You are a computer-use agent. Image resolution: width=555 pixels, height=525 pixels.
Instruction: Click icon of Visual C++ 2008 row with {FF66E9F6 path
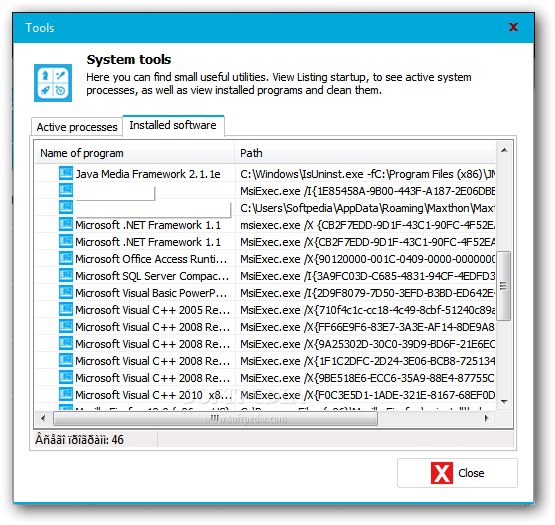click(66, 326)
